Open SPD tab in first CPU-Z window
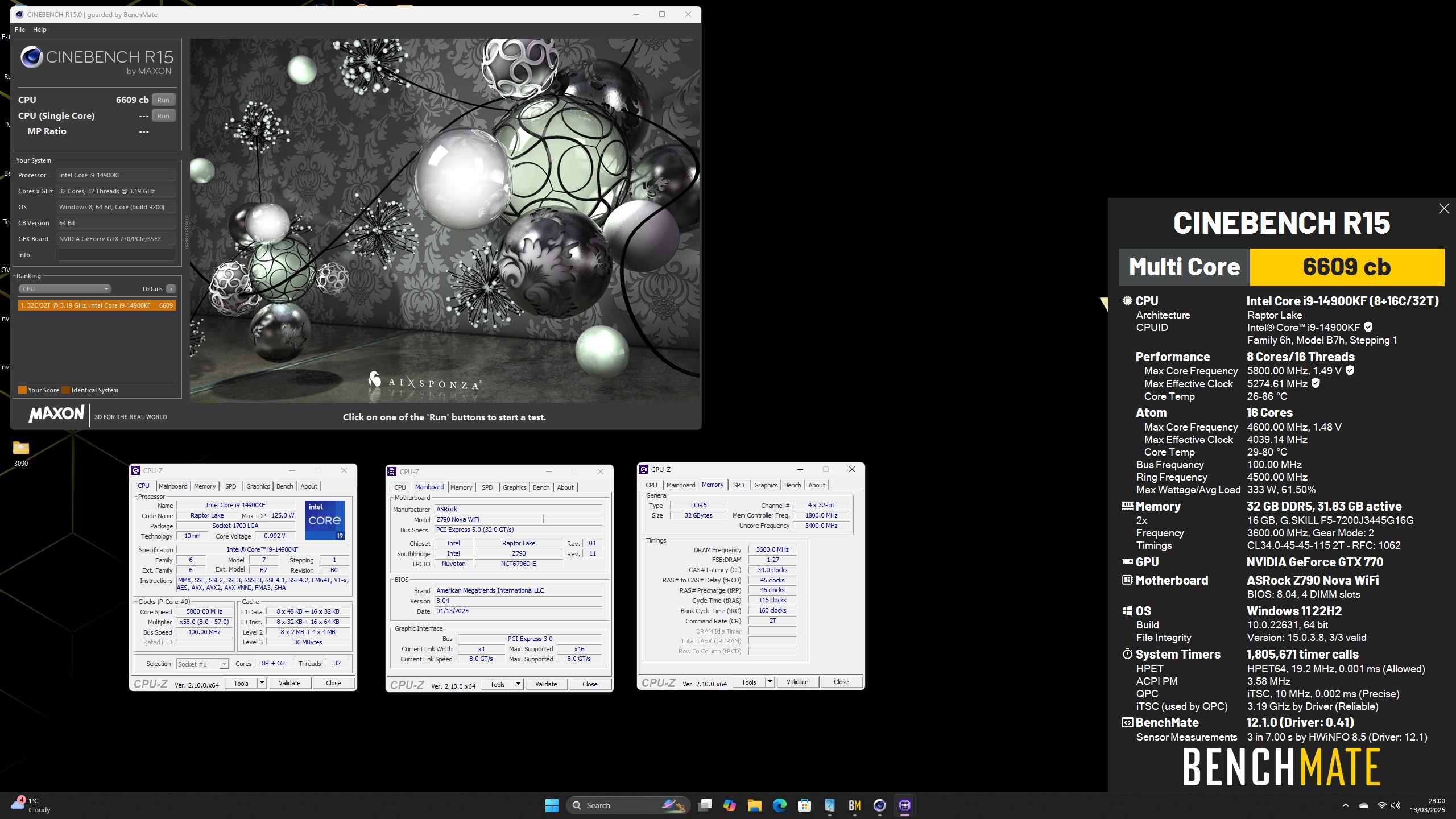This screenshot has height=819, width=1456. click(230, 486)
